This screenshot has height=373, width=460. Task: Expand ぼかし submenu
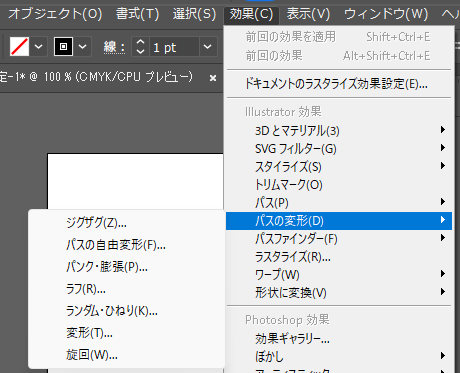click(339, 356)
